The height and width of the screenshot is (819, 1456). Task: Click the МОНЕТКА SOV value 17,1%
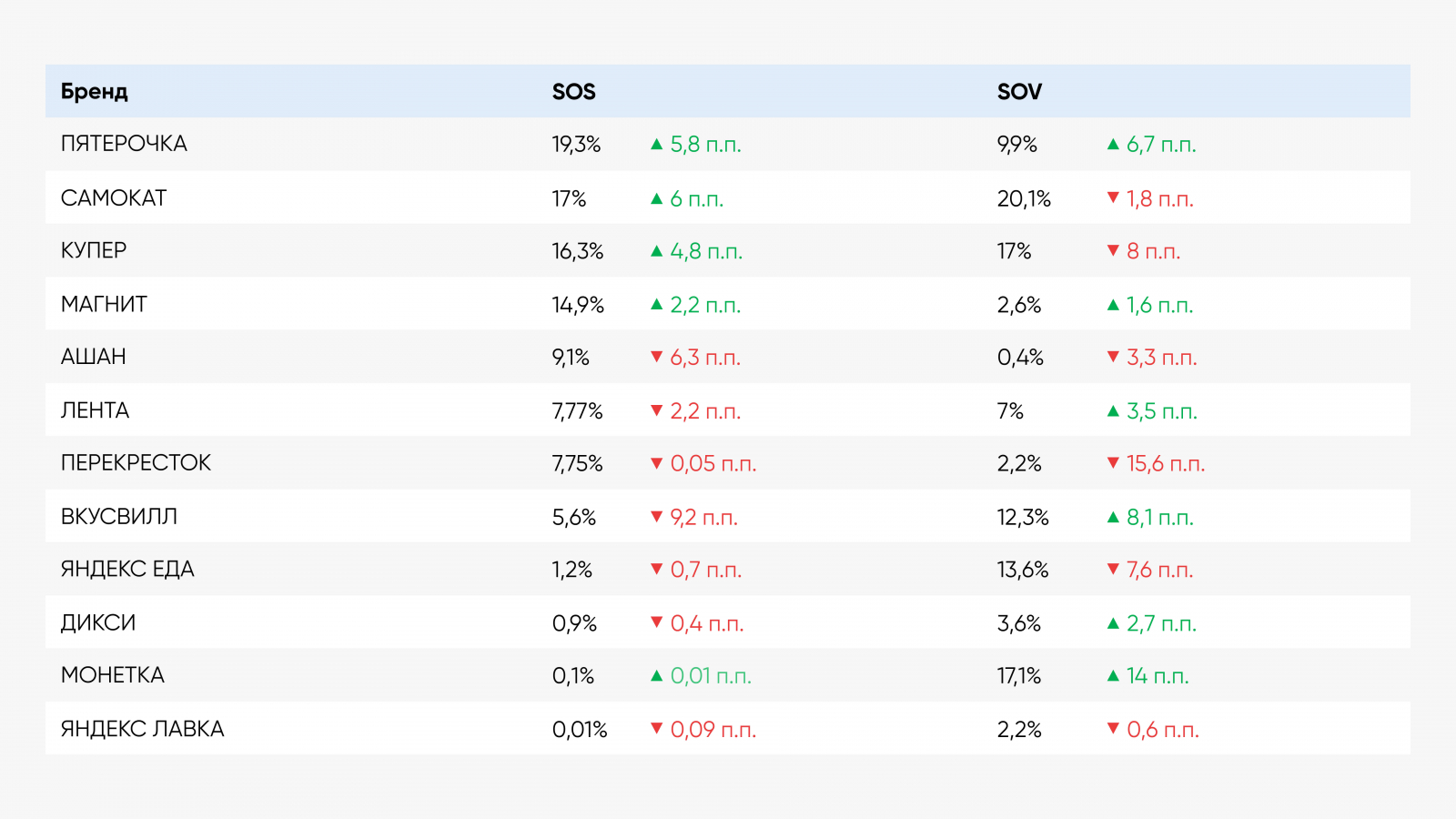(x=1018, y=676)
